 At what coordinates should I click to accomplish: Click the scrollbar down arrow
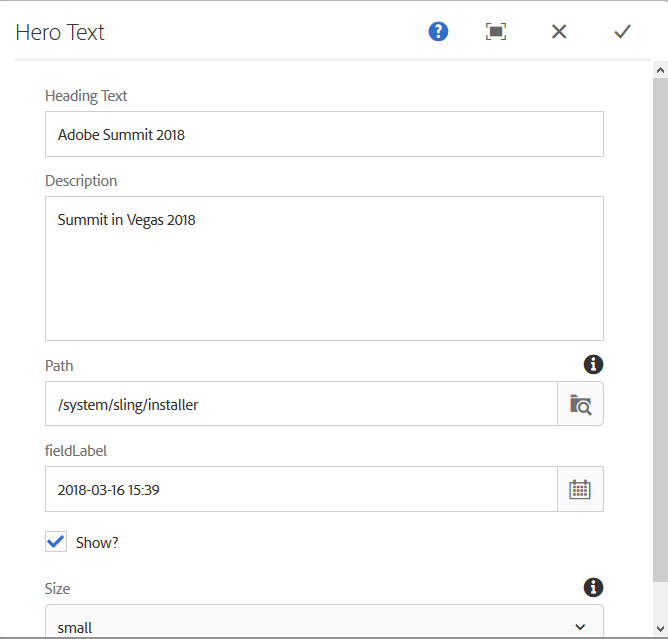tap(660, 628)
